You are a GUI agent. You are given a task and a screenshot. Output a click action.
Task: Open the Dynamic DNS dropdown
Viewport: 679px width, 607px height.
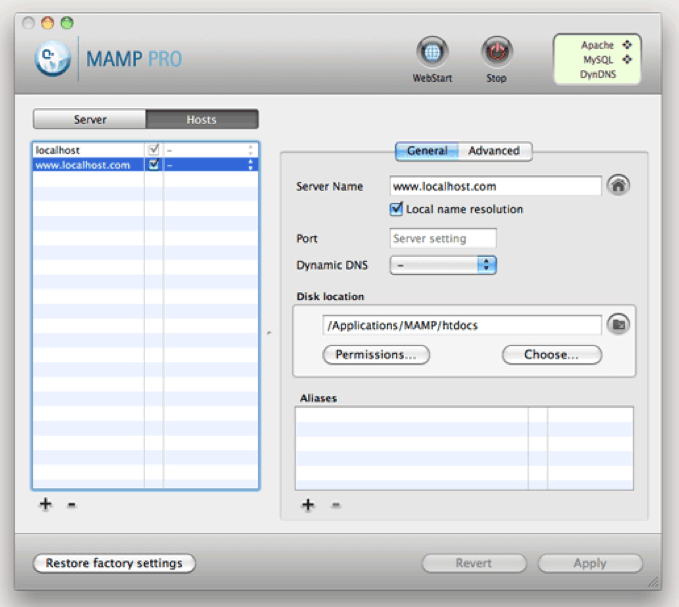pyautogui.click(x=443, y=265)
